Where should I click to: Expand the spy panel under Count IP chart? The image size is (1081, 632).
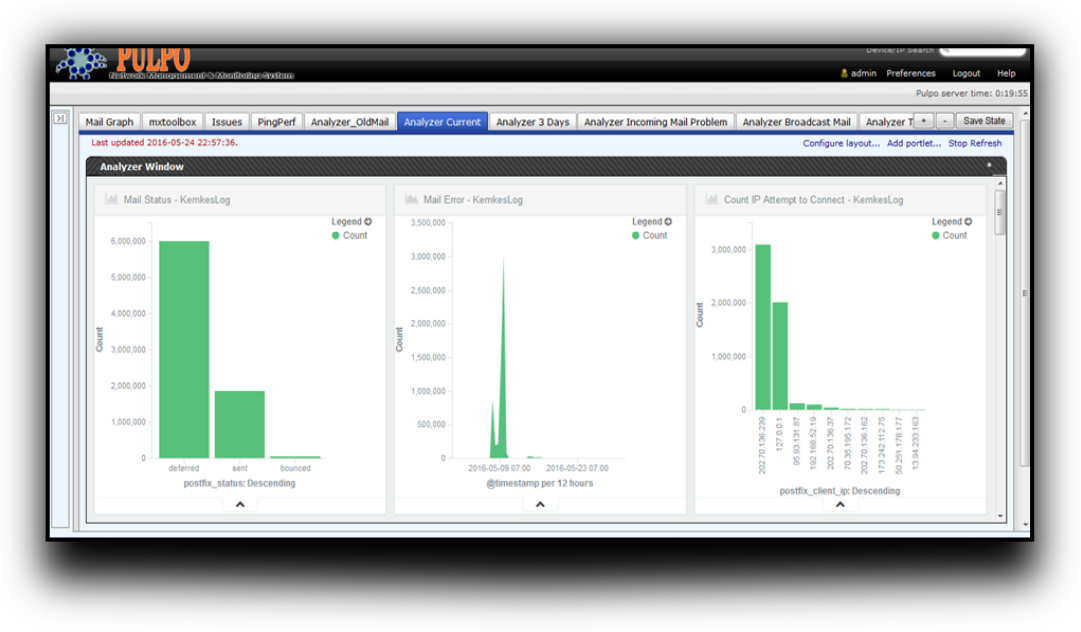pos(840,505)
